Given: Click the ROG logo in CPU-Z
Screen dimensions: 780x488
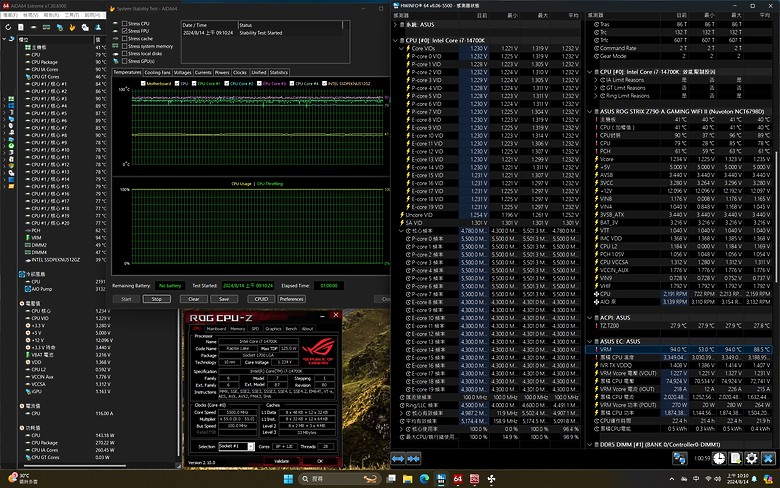Looking at the screenshot, I should point(318,350).
